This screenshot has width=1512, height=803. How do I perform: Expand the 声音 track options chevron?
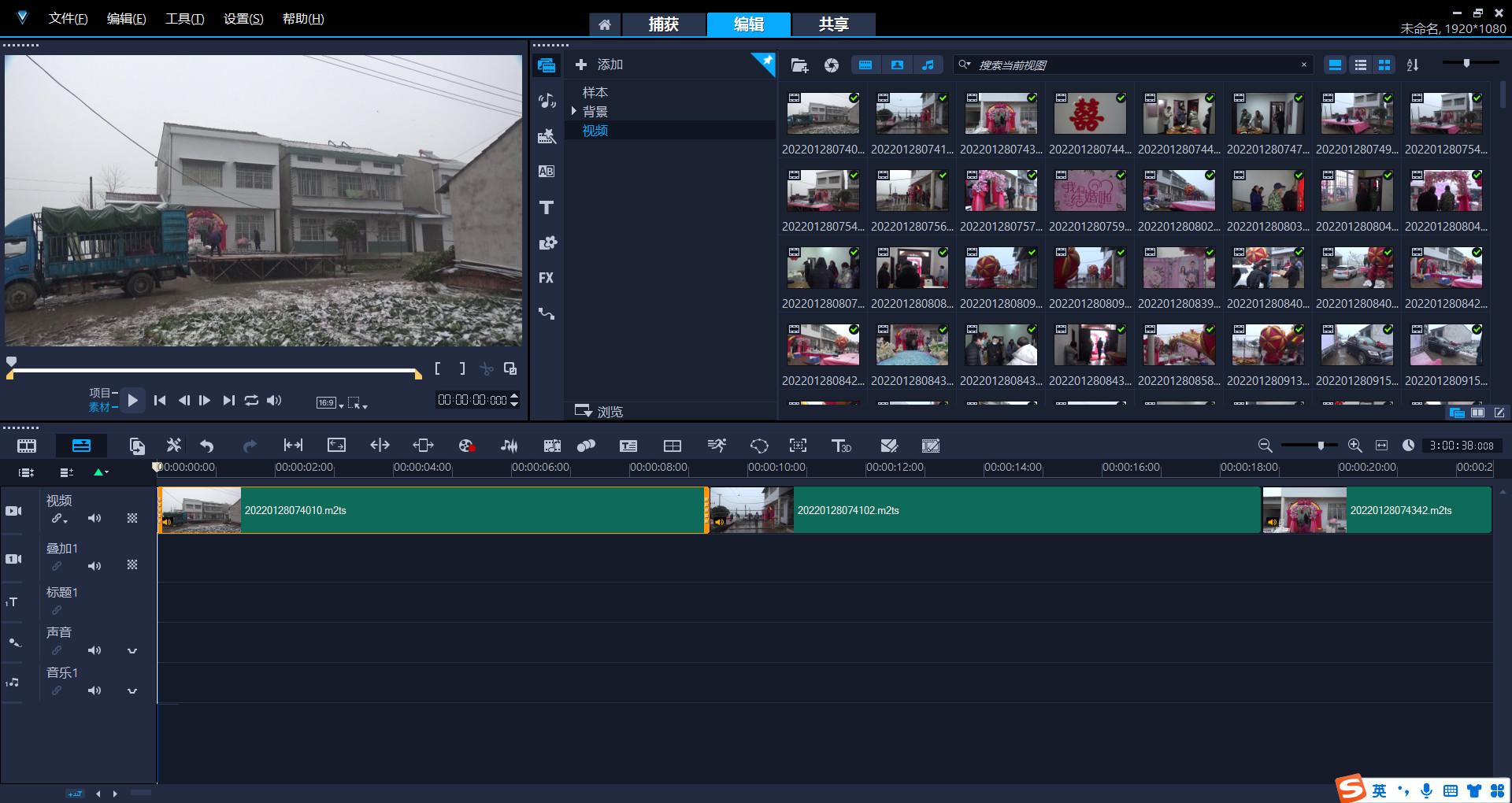(132, 651)
